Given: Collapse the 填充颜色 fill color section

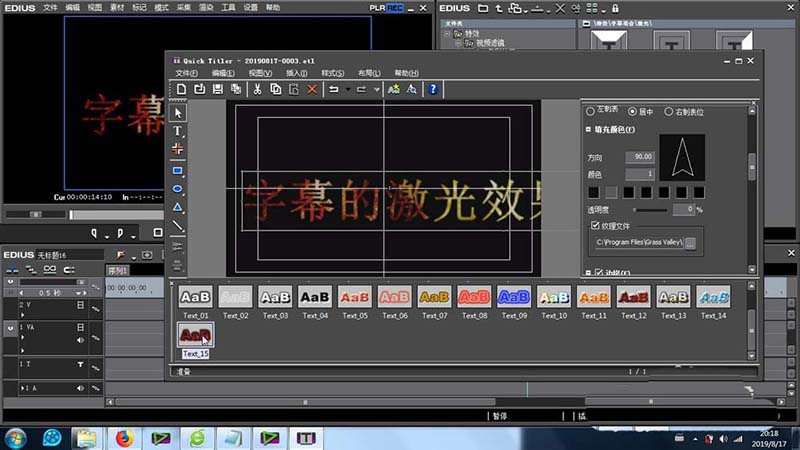Looking at the screenshot, I should 588,130.
